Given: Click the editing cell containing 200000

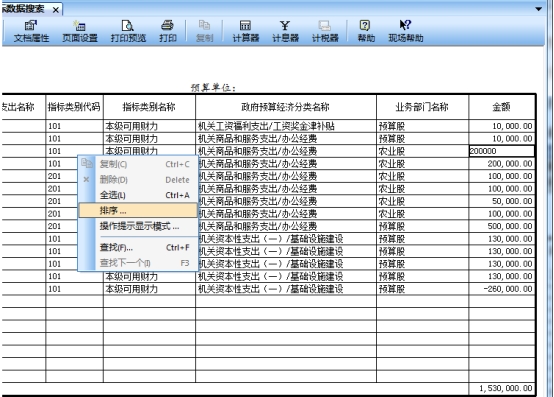Looking at the screenshot, I should [x=501, y=151].
